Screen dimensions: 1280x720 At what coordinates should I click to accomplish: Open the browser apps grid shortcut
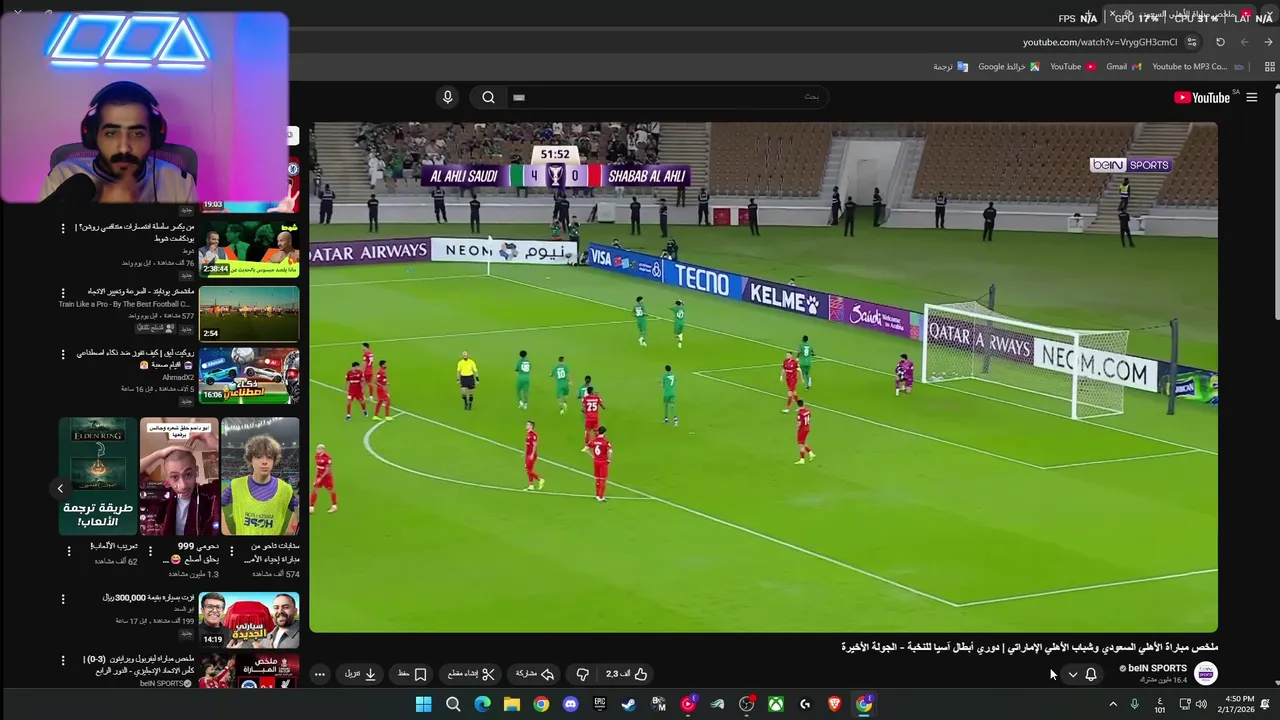[1270, 67]
